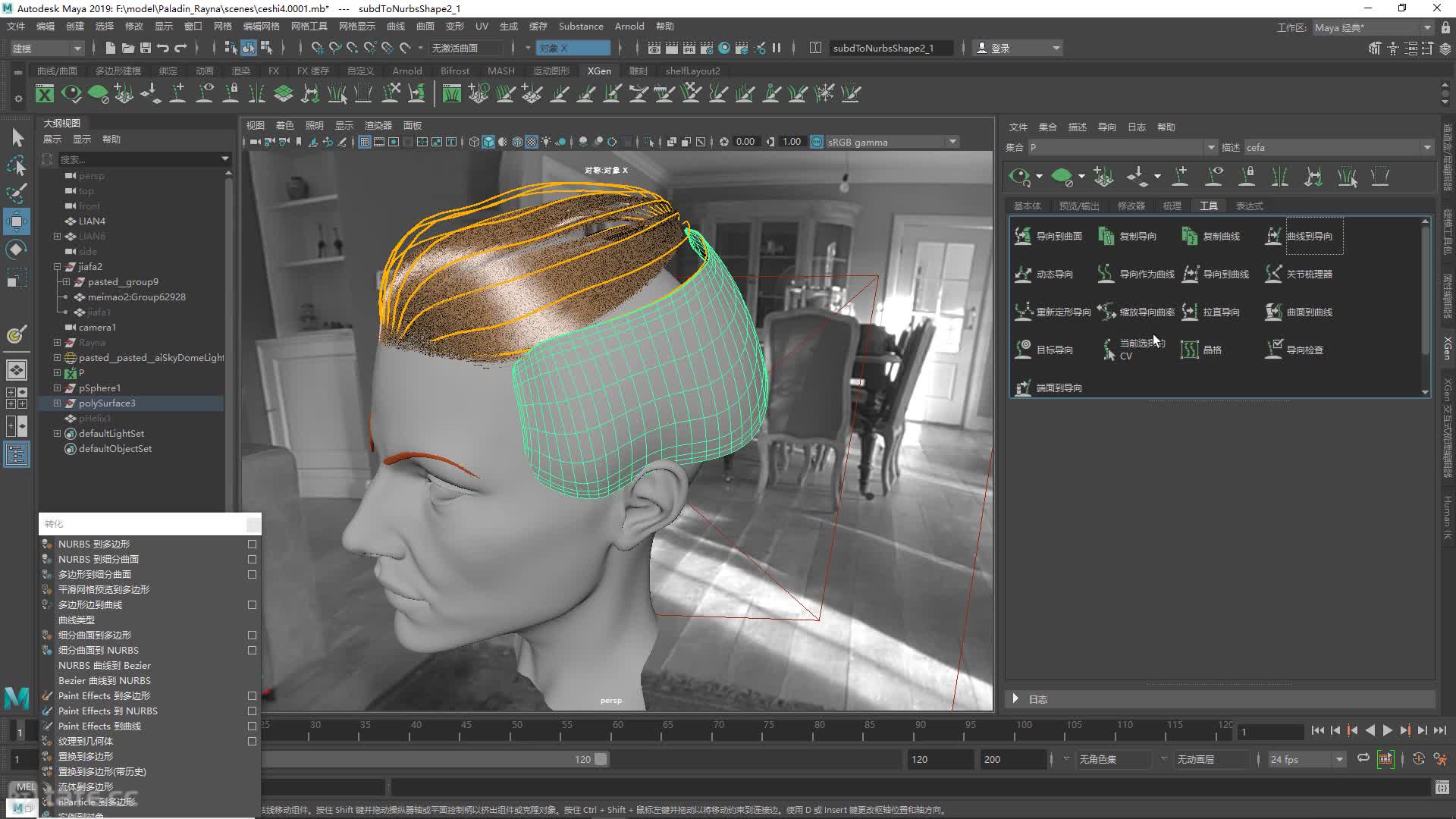
Task: Open option box for Paint Effects 到多边形
Action: [253, 695]
